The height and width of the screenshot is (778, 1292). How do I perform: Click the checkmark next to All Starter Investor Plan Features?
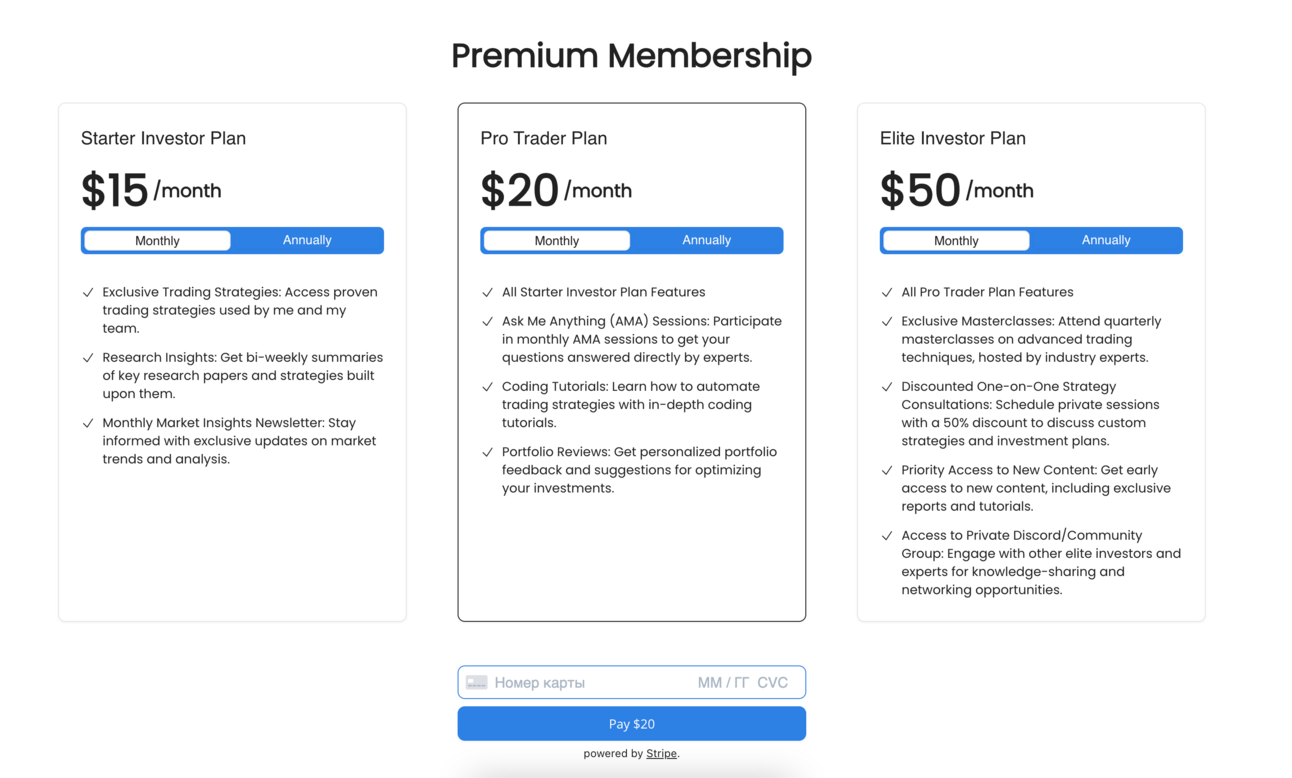pyautogui.click(x=487, y=293)
